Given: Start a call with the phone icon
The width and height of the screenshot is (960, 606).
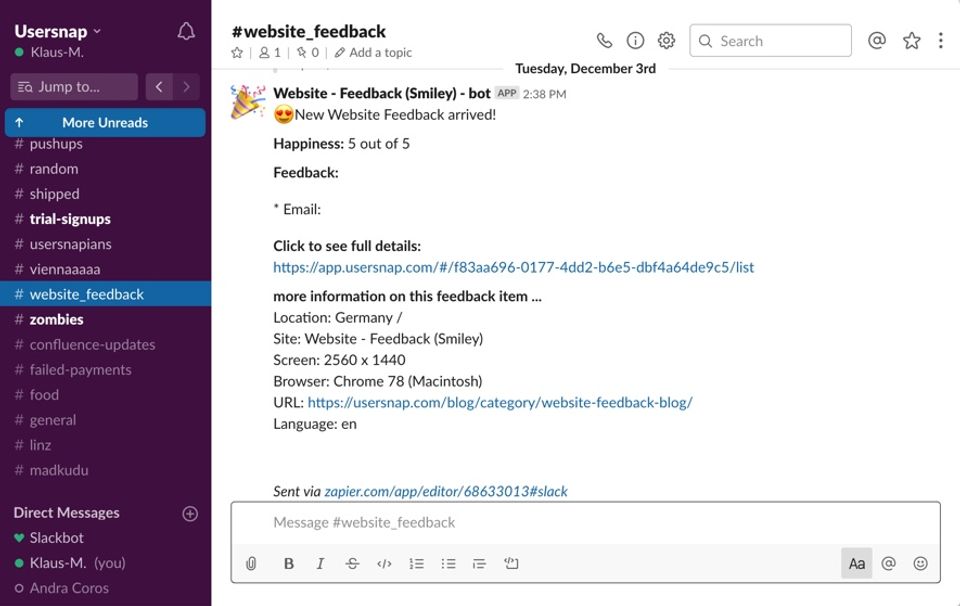Looking at the screenshot, I should point(604,40).
